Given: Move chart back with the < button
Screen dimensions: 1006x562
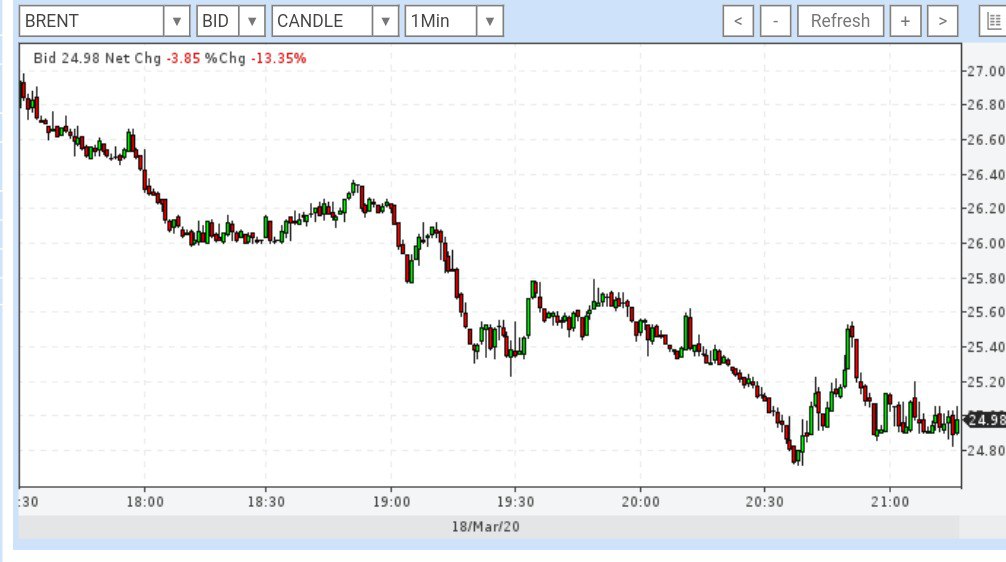Looking at the screenshot, I should click(x=738, y=21).
